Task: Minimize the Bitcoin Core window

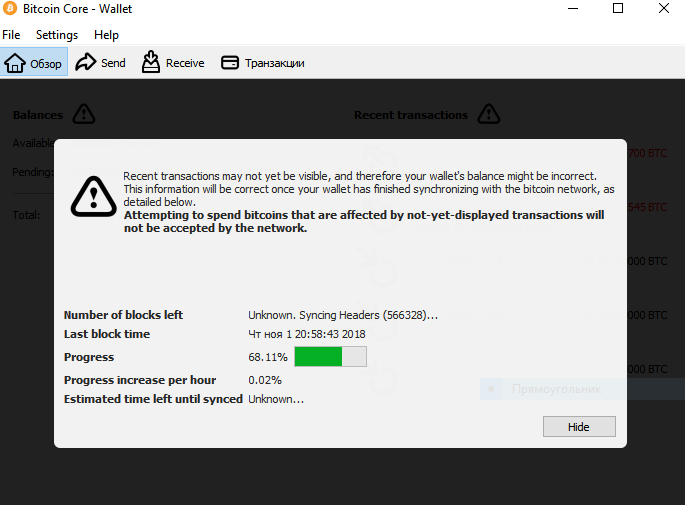Action: click(573, 8)
